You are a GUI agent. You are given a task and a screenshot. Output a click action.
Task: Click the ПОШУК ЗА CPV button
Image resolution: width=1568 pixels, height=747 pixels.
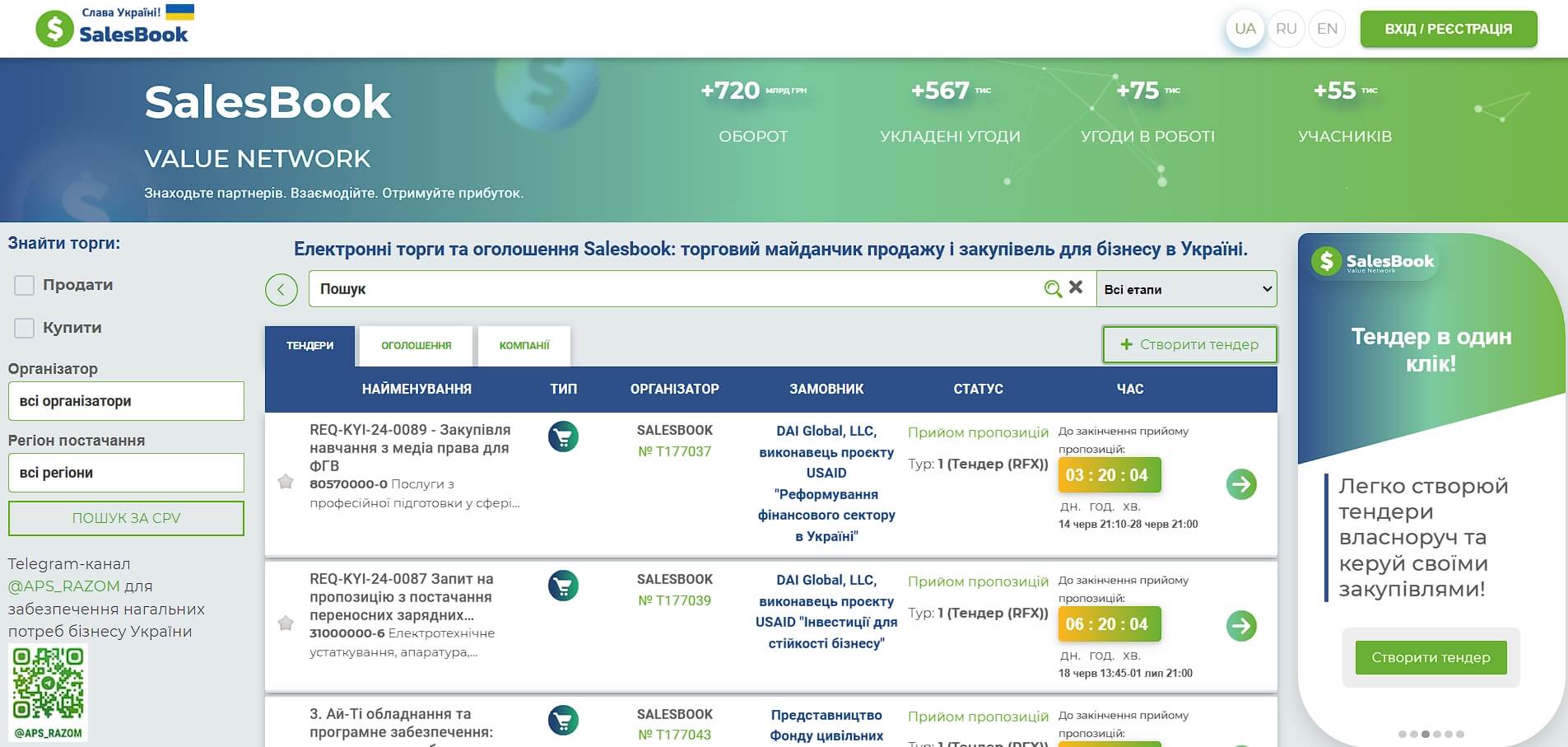point(126,518)
